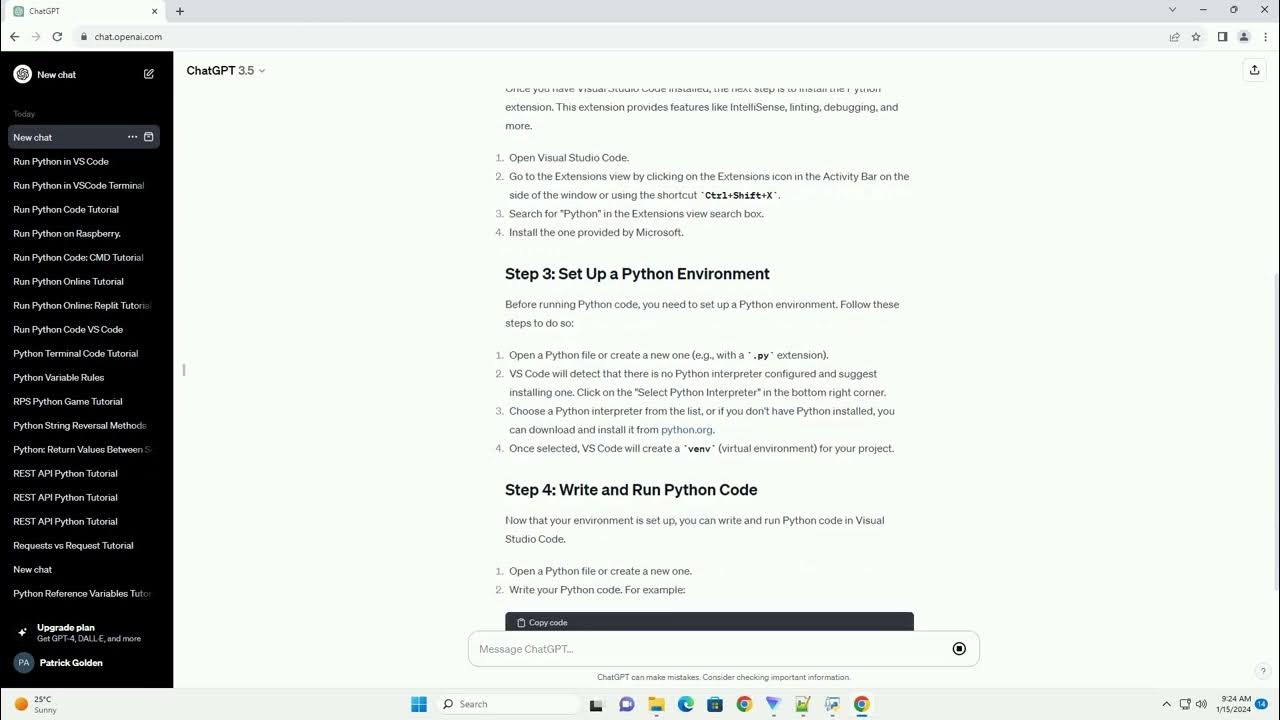Click the Step 4: Write and Run Python Code heading
Screen dimensions: 1280x720
(x=631, y=490)
